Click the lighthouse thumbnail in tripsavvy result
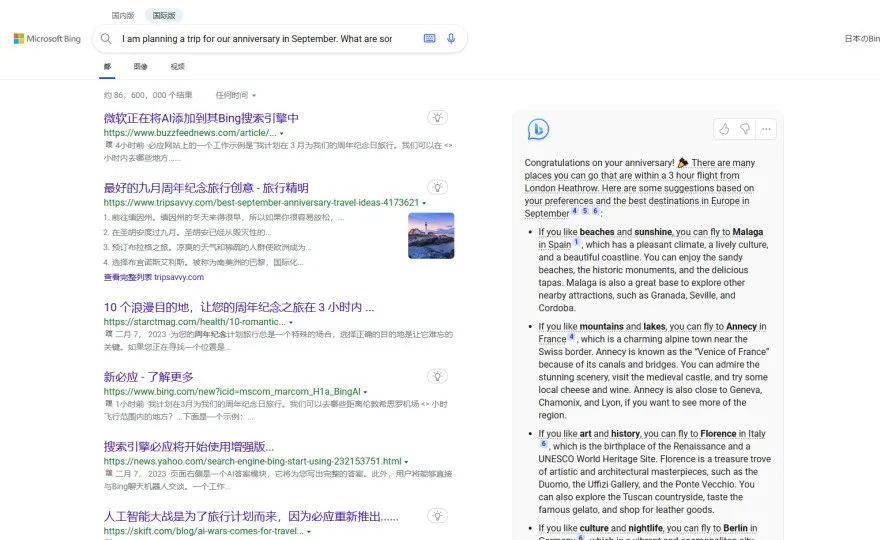880x540 pixels. click(x=431, y=236)
